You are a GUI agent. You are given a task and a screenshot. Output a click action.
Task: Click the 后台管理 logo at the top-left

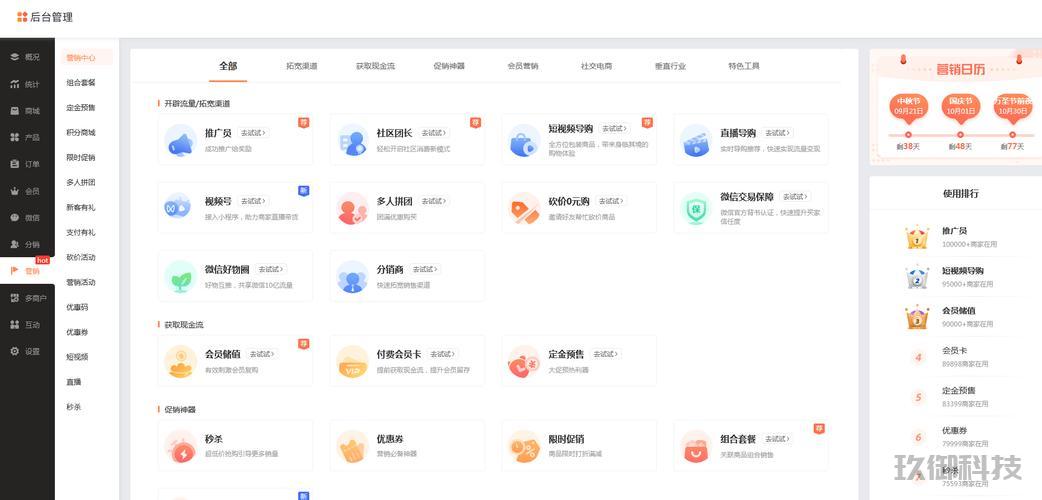pos(45,17)
